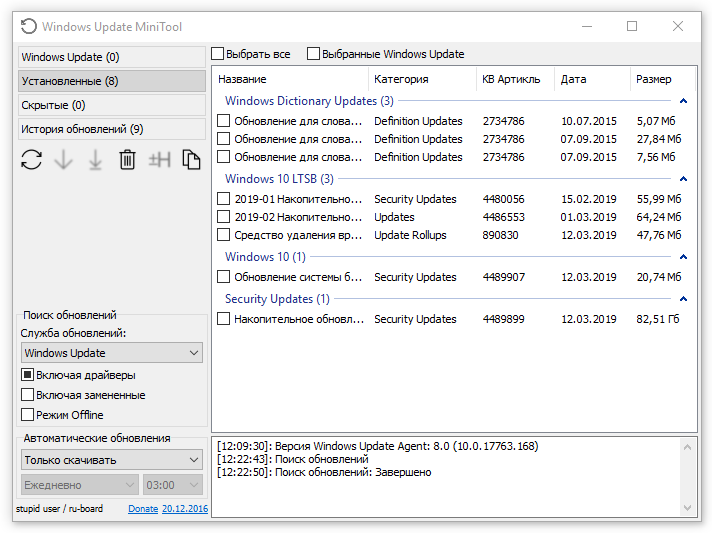
Task: Collapse Windows 10 LTSB group
Action: (x=683, y=179)
